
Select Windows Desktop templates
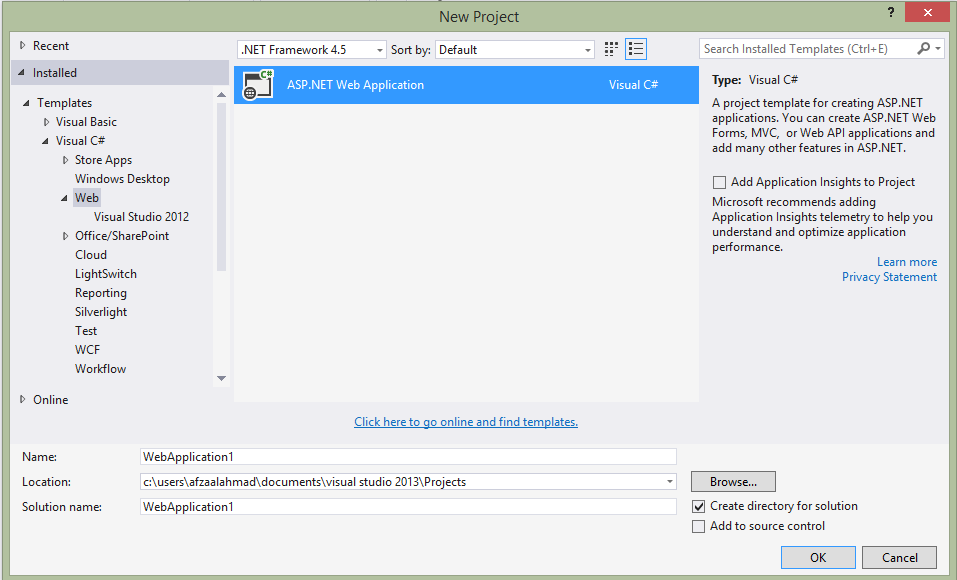(122, 179)
